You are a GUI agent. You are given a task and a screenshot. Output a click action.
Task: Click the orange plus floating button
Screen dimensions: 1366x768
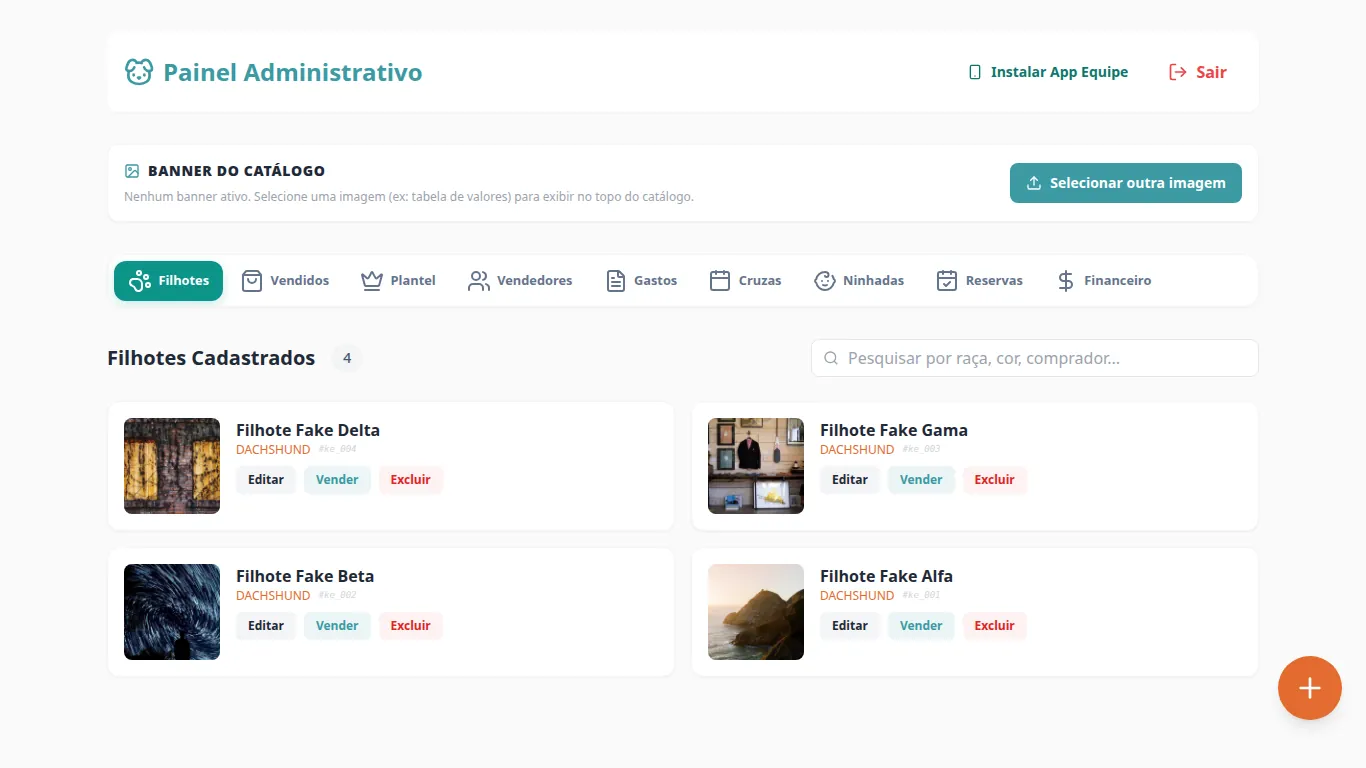click(x=1310, y=688)
